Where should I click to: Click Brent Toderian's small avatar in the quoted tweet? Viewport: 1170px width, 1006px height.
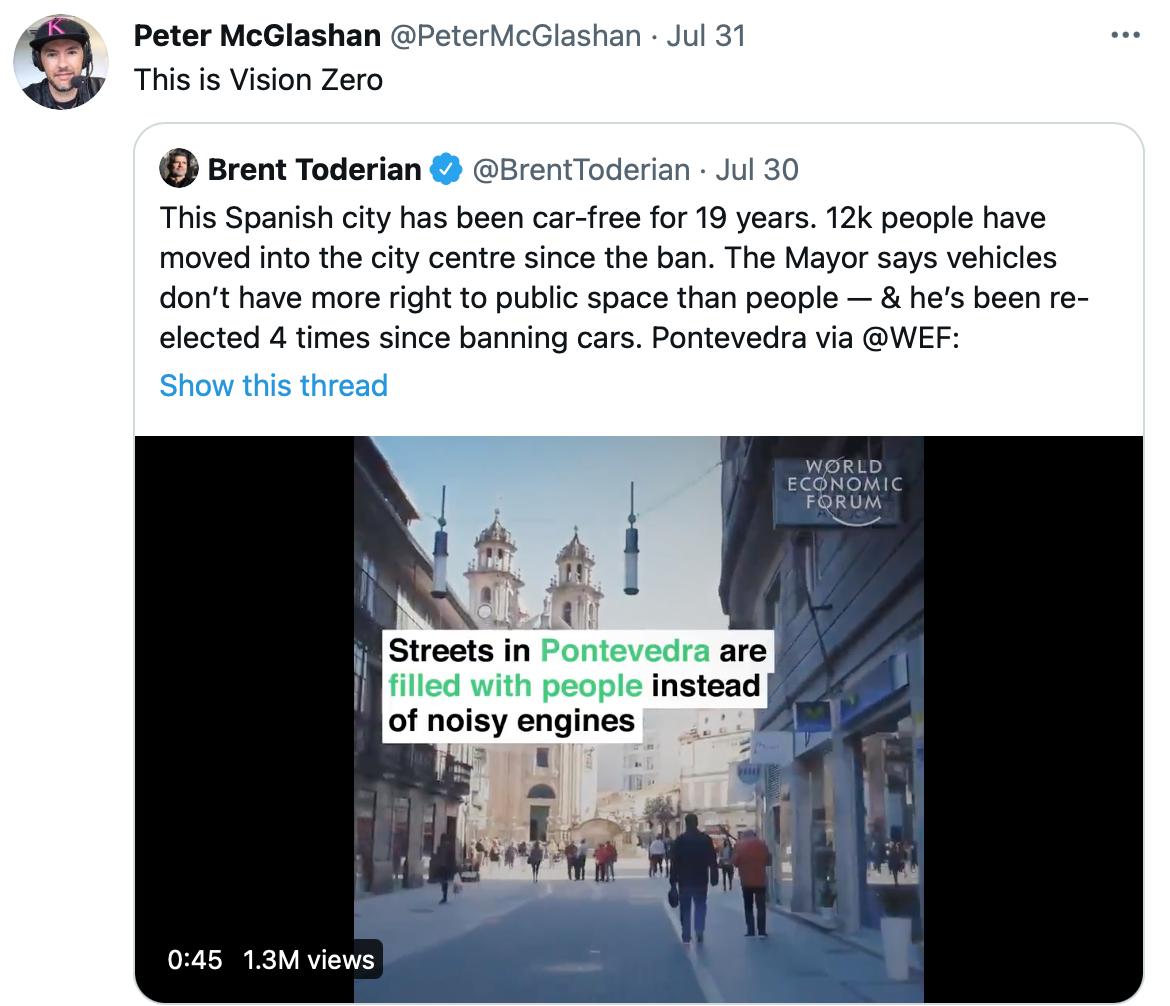coord(179,170)
